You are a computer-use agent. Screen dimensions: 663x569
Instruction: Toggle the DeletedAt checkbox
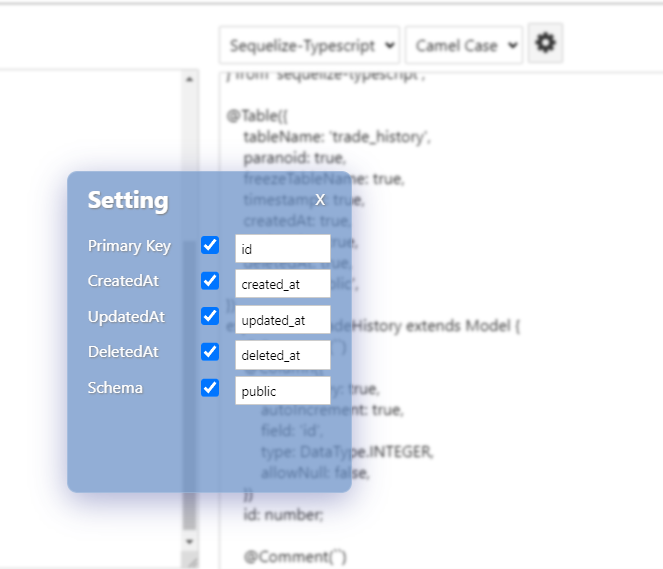tap(210, 352)
